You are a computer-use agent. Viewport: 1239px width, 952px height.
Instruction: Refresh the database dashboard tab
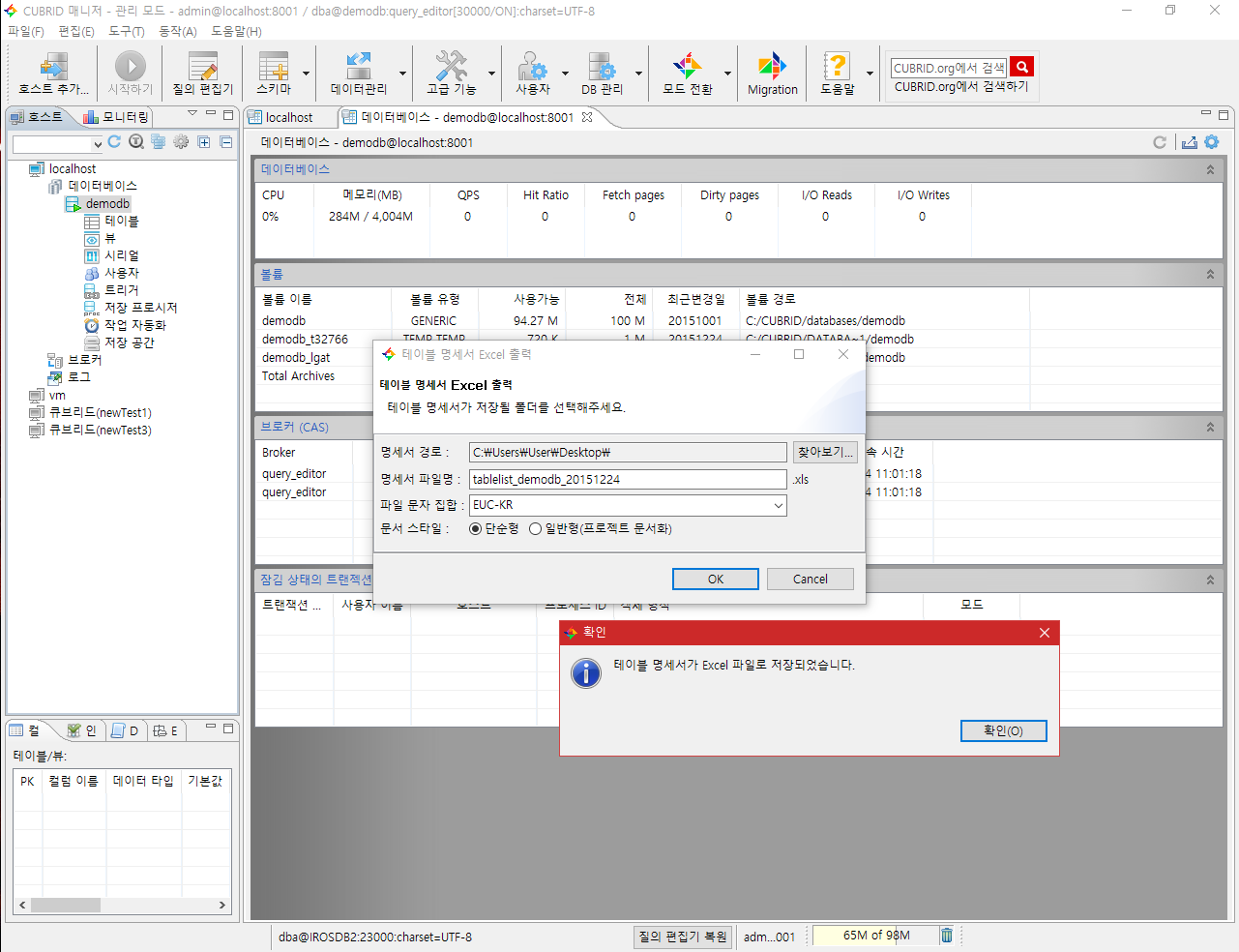pyautogui.click(x=1160, y=142)
